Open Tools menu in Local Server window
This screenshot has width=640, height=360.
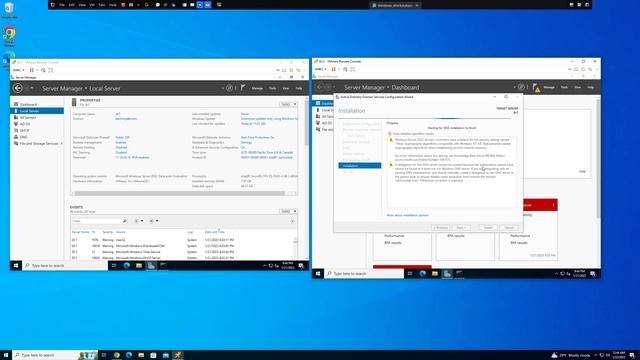pyautogui.click(x=272, y=88)
